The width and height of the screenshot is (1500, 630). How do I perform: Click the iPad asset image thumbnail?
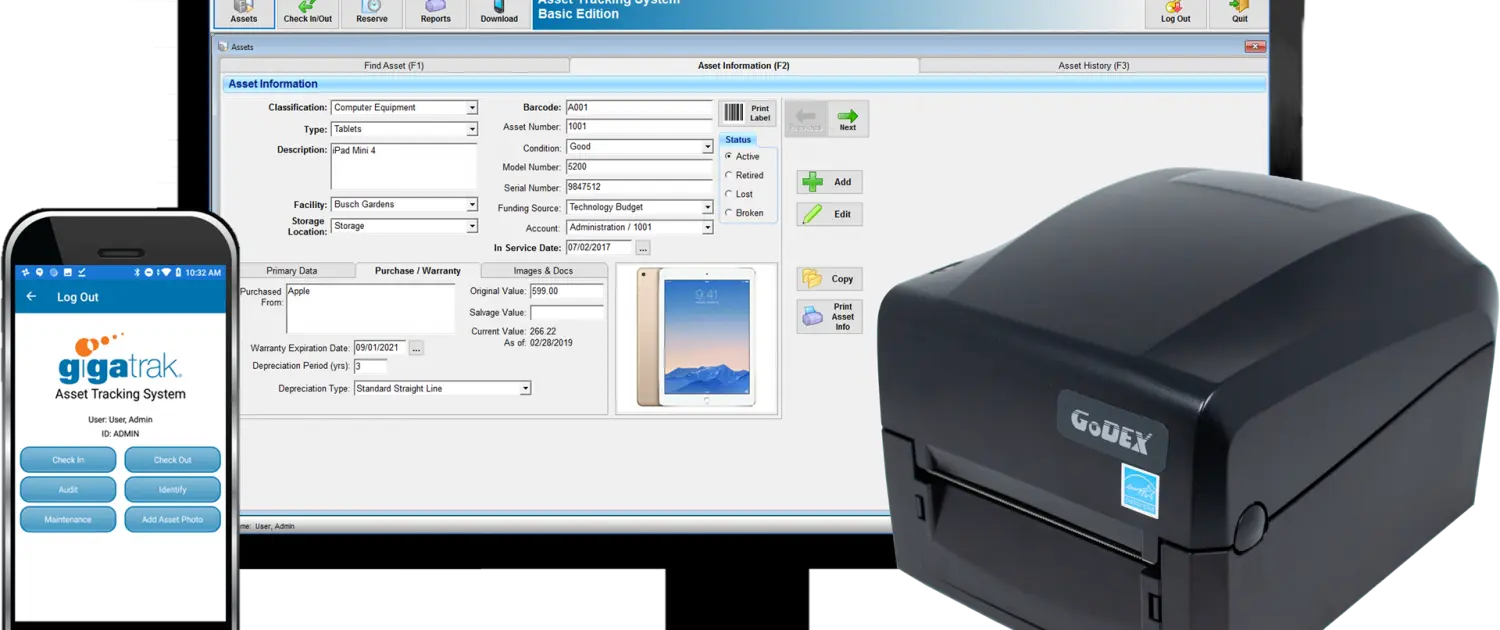697,338
